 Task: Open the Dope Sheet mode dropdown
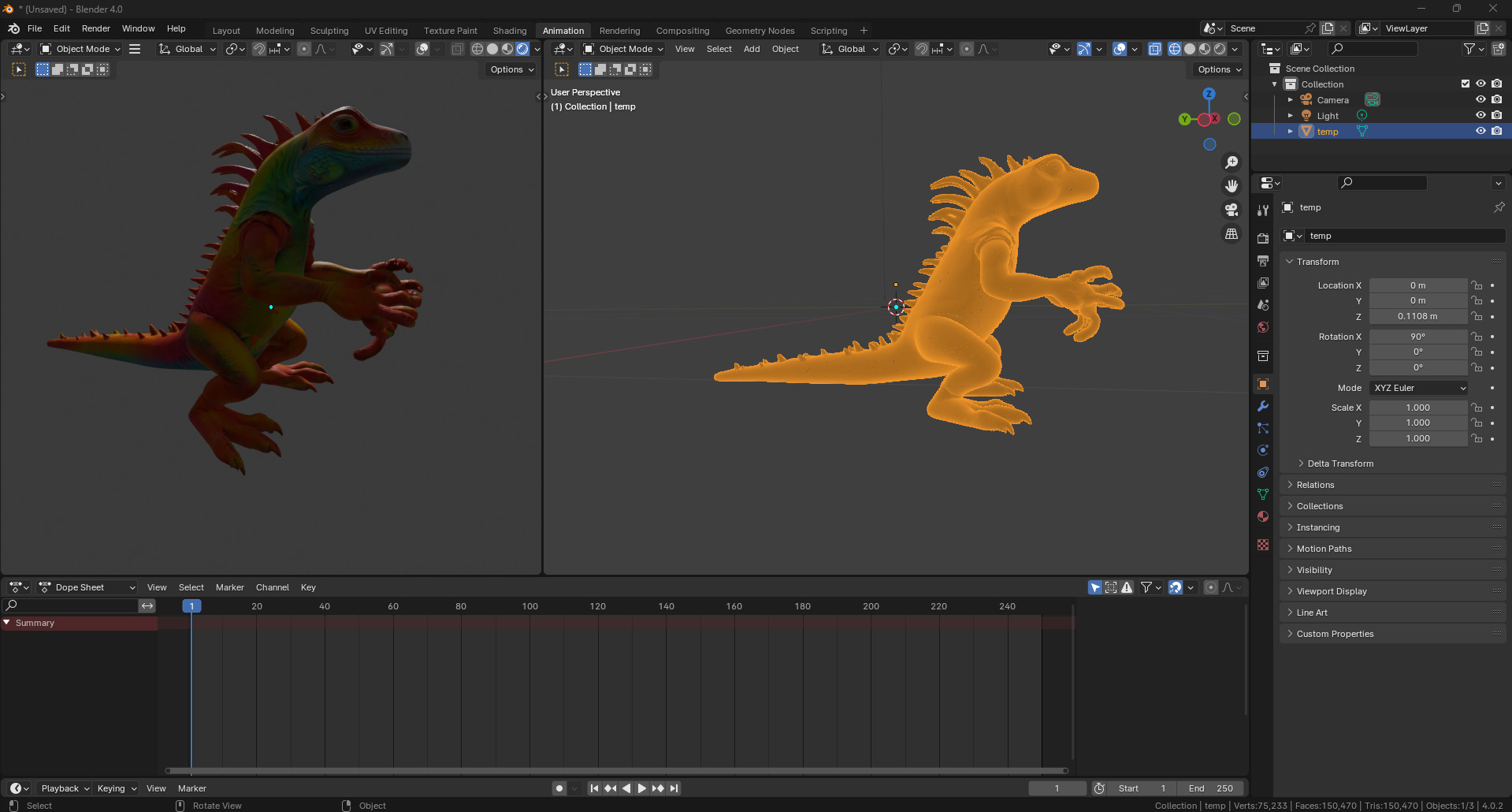(87, 587)
